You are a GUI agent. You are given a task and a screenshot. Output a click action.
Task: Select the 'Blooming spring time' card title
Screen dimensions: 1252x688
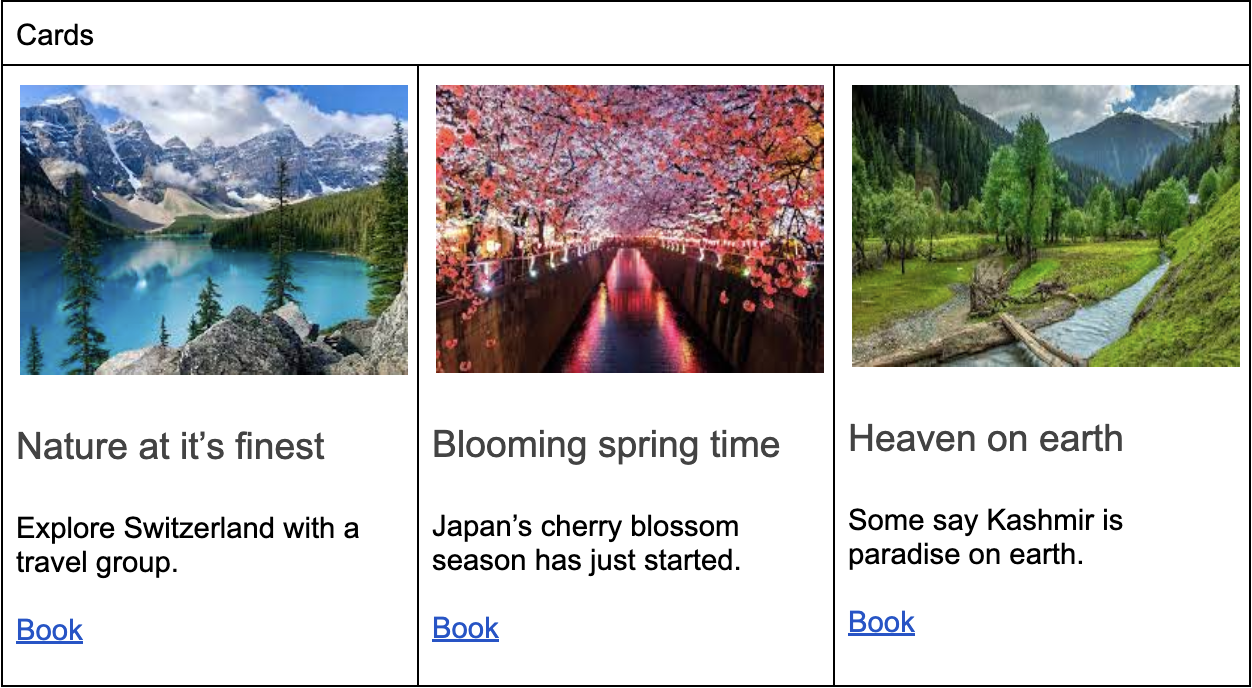pos(606,444)
